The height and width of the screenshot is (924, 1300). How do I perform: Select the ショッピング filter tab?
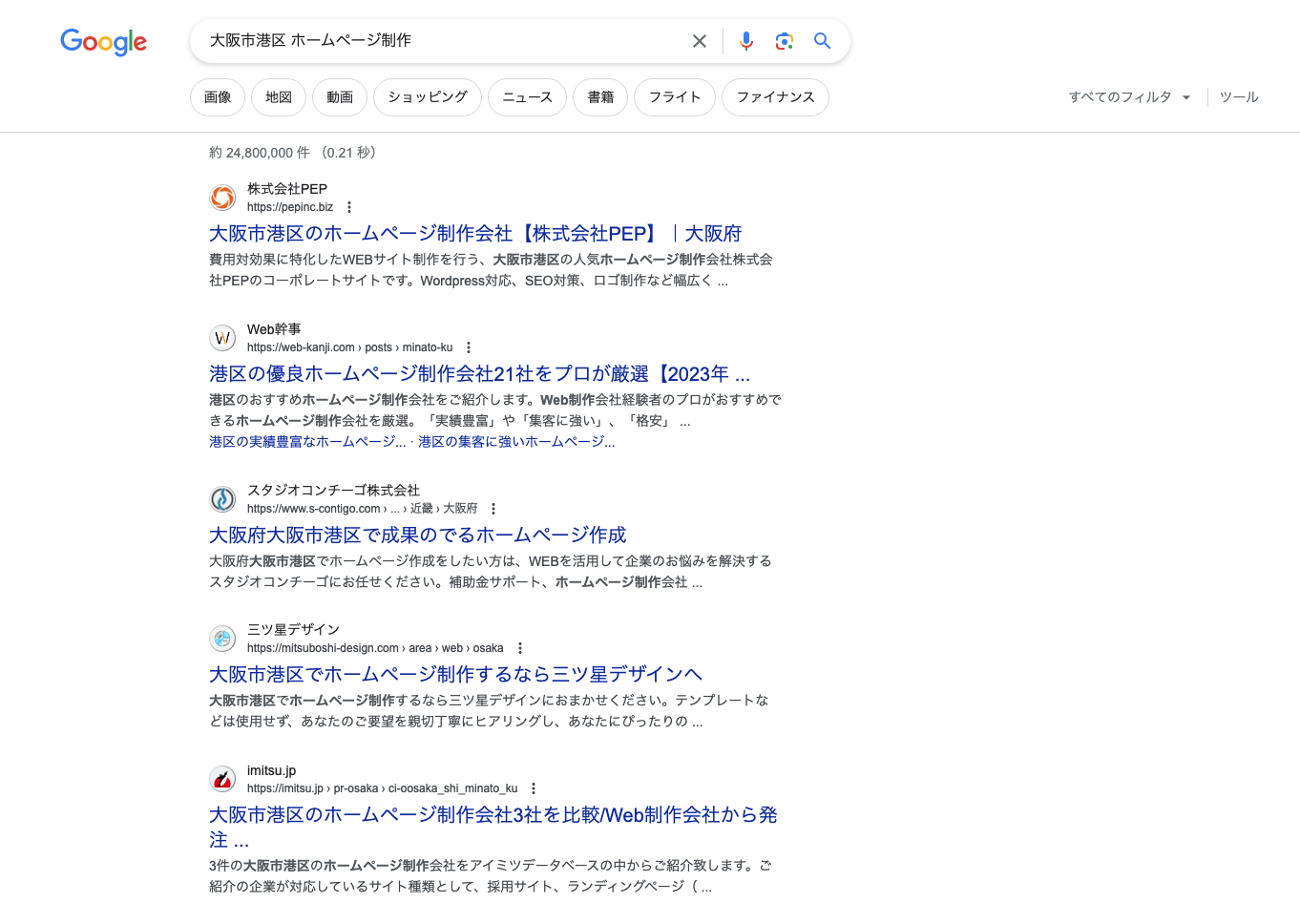point(428,97)
